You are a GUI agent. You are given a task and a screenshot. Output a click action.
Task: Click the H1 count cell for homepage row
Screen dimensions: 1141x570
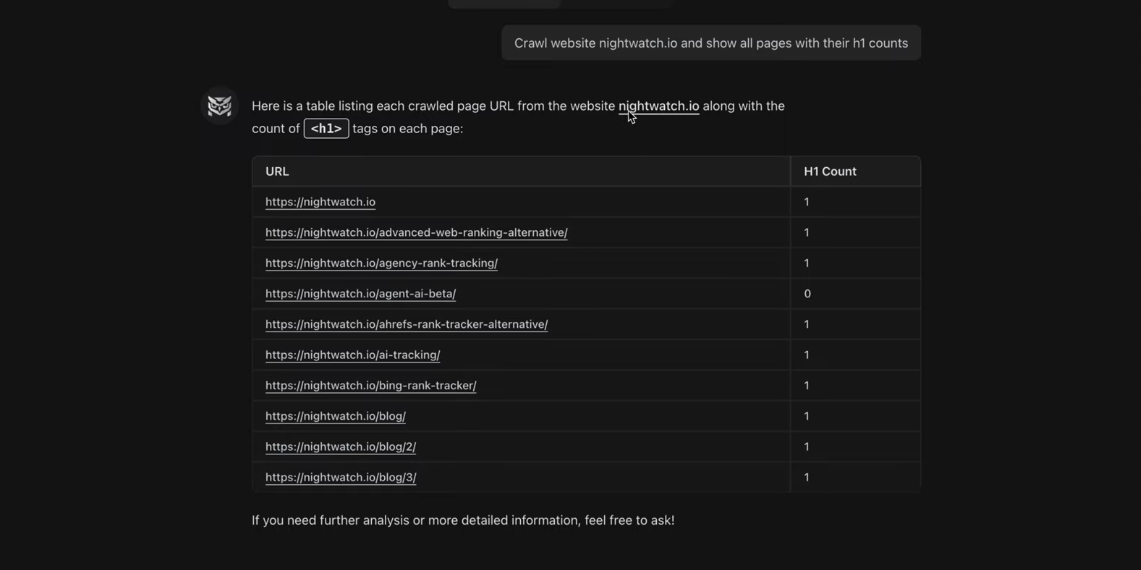coord(807,202)
